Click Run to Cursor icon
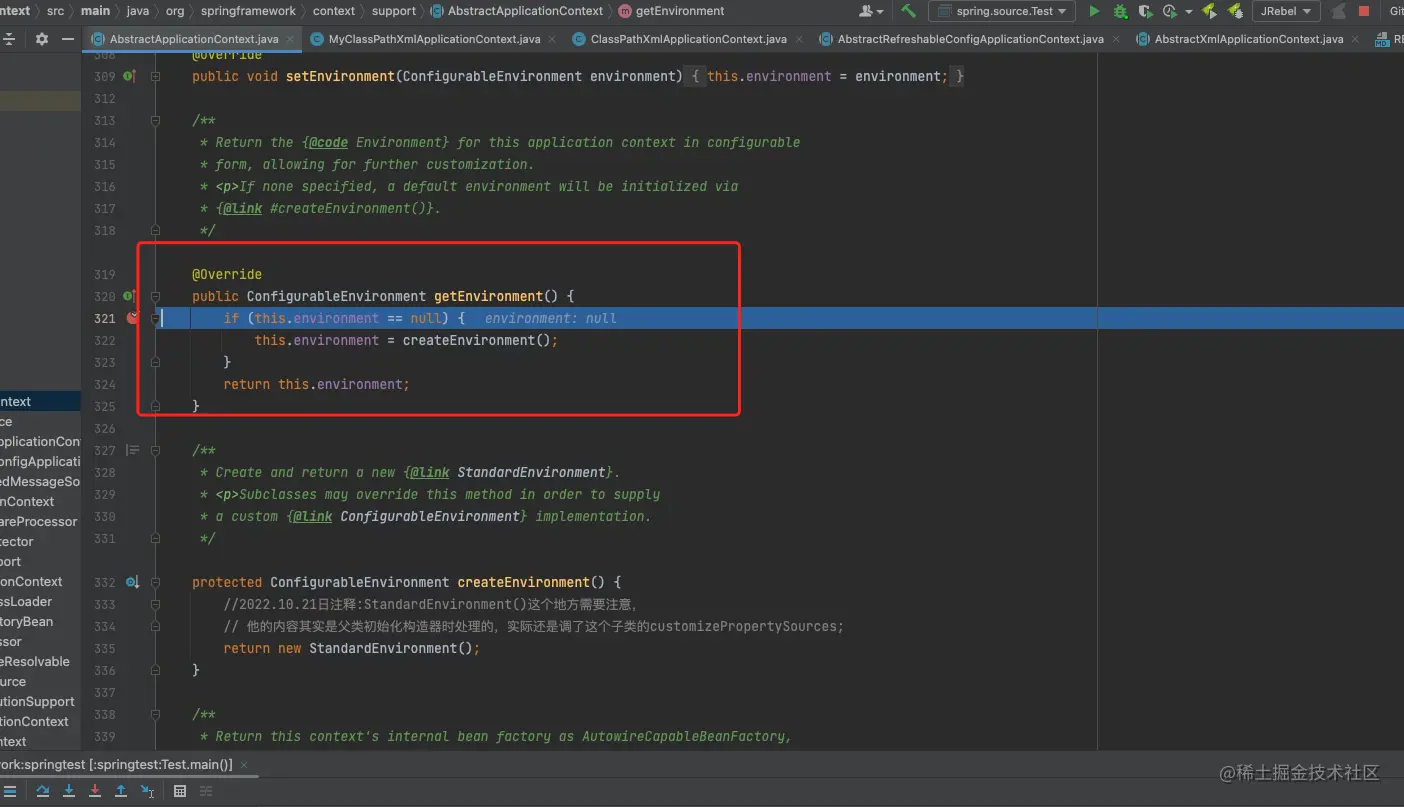Viewport: 1404px width, 807px height. click(147, 791)
